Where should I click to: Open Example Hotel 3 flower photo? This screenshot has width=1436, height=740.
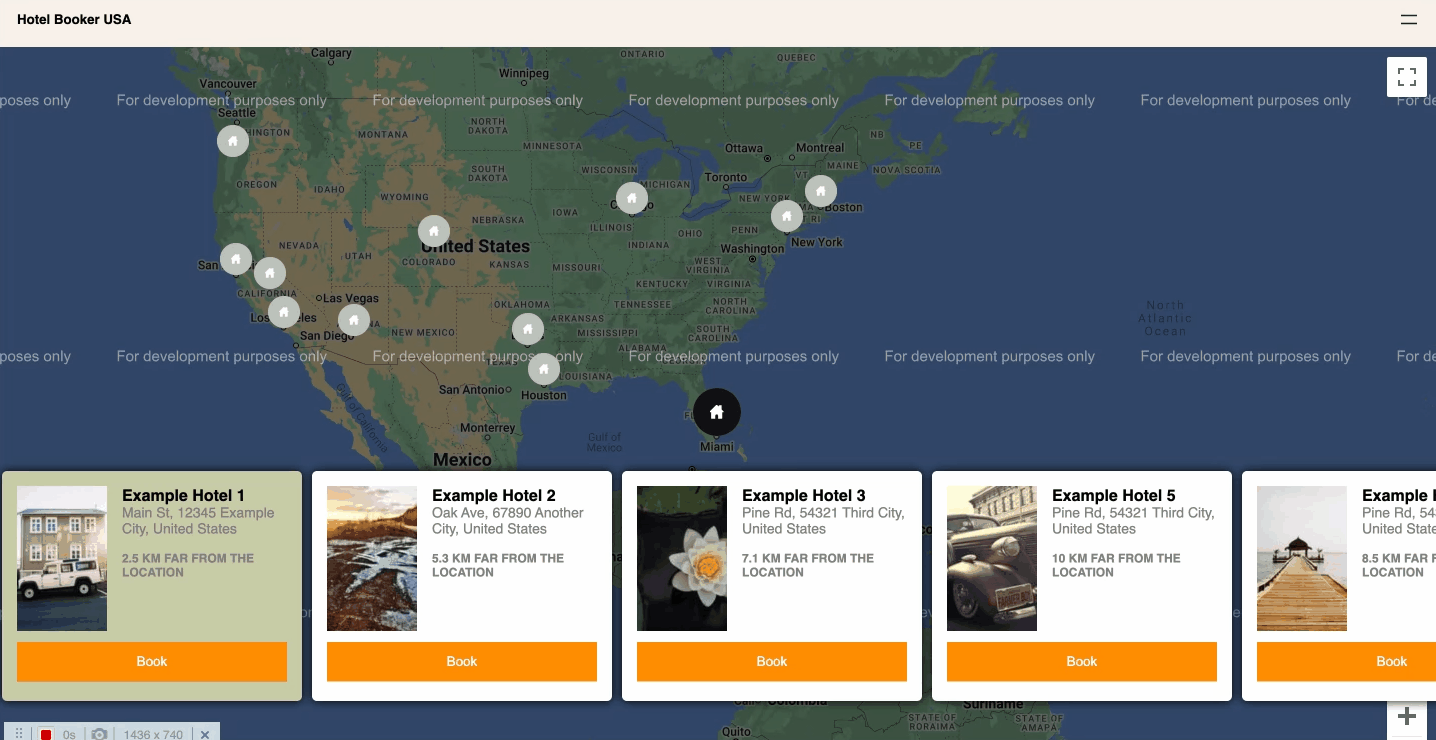click(x=682, y=559)
